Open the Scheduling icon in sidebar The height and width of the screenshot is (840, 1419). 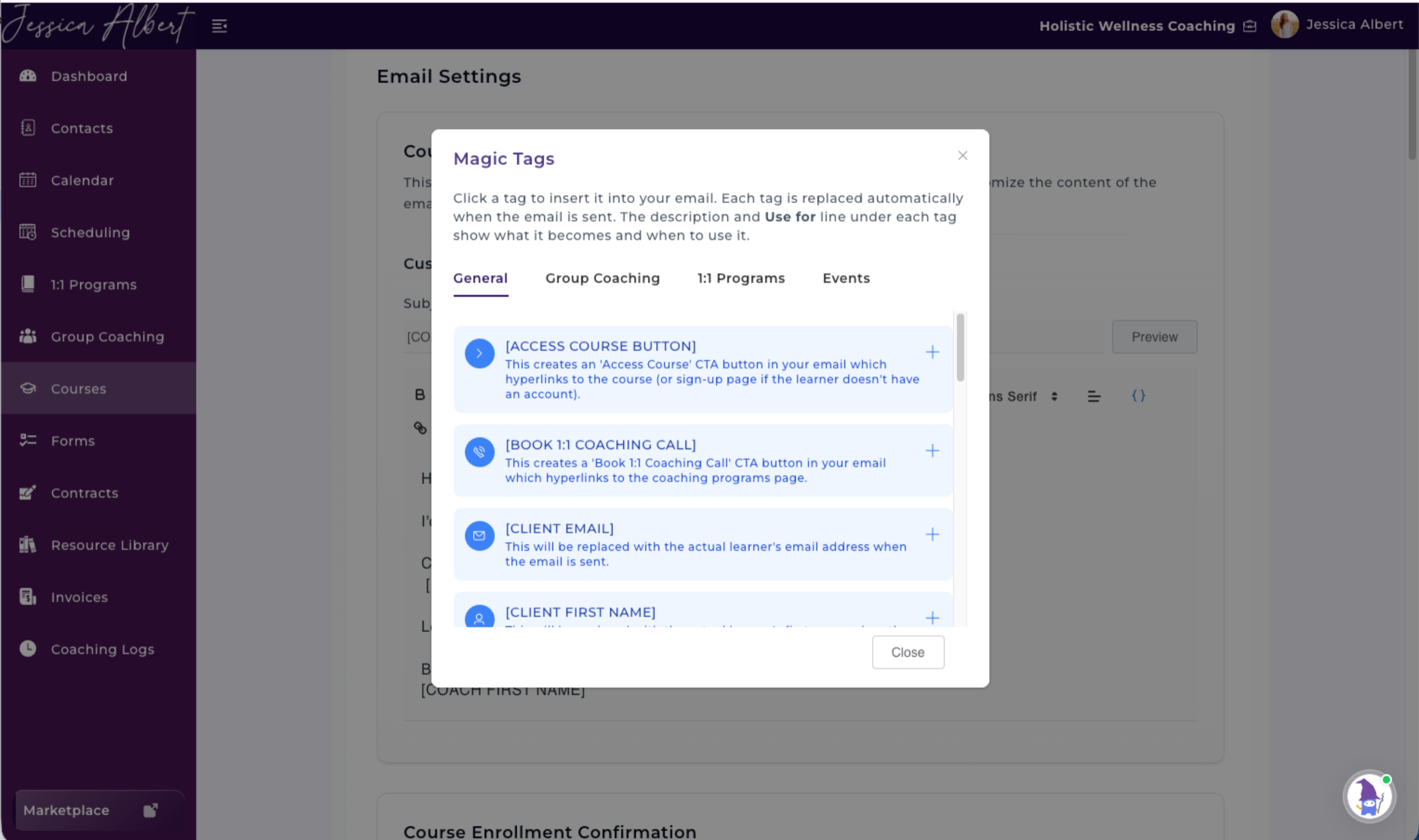(27, 232)
